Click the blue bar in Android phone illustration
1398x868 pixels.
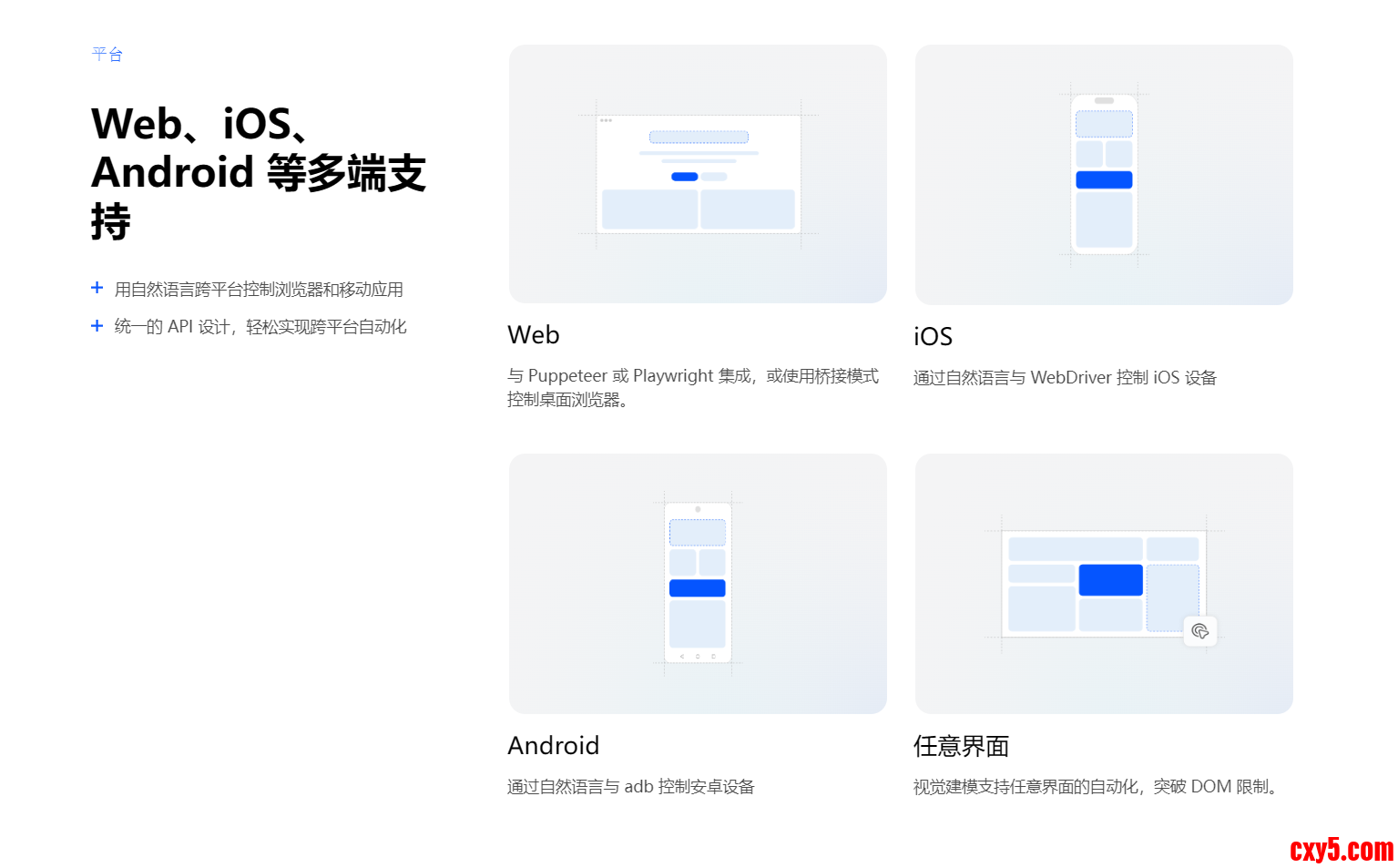[698, 588]
